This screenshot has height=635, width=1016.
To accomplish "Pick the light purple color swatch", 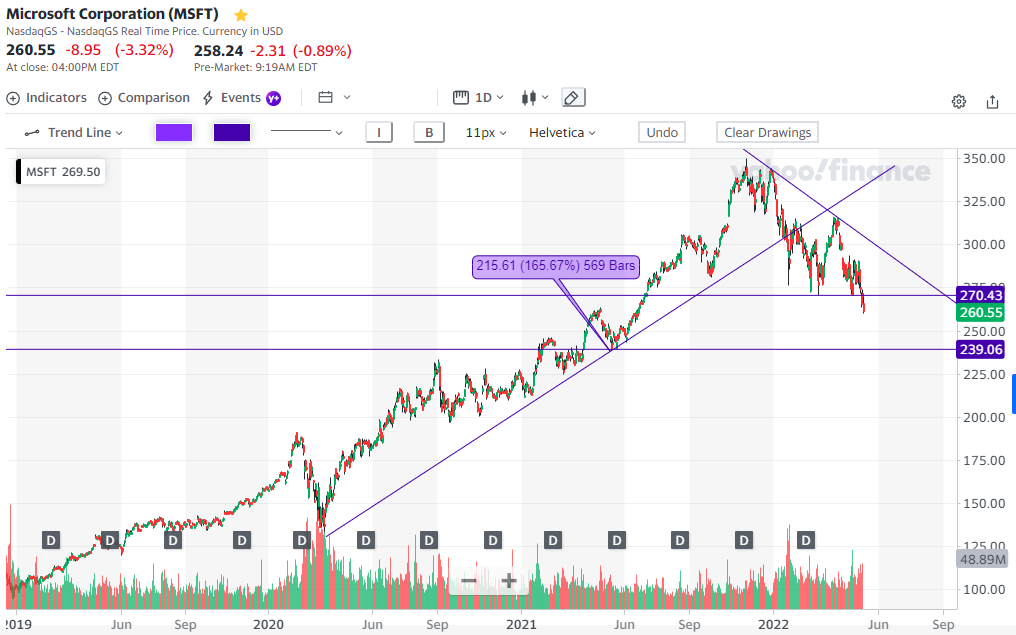I will 174,132.
